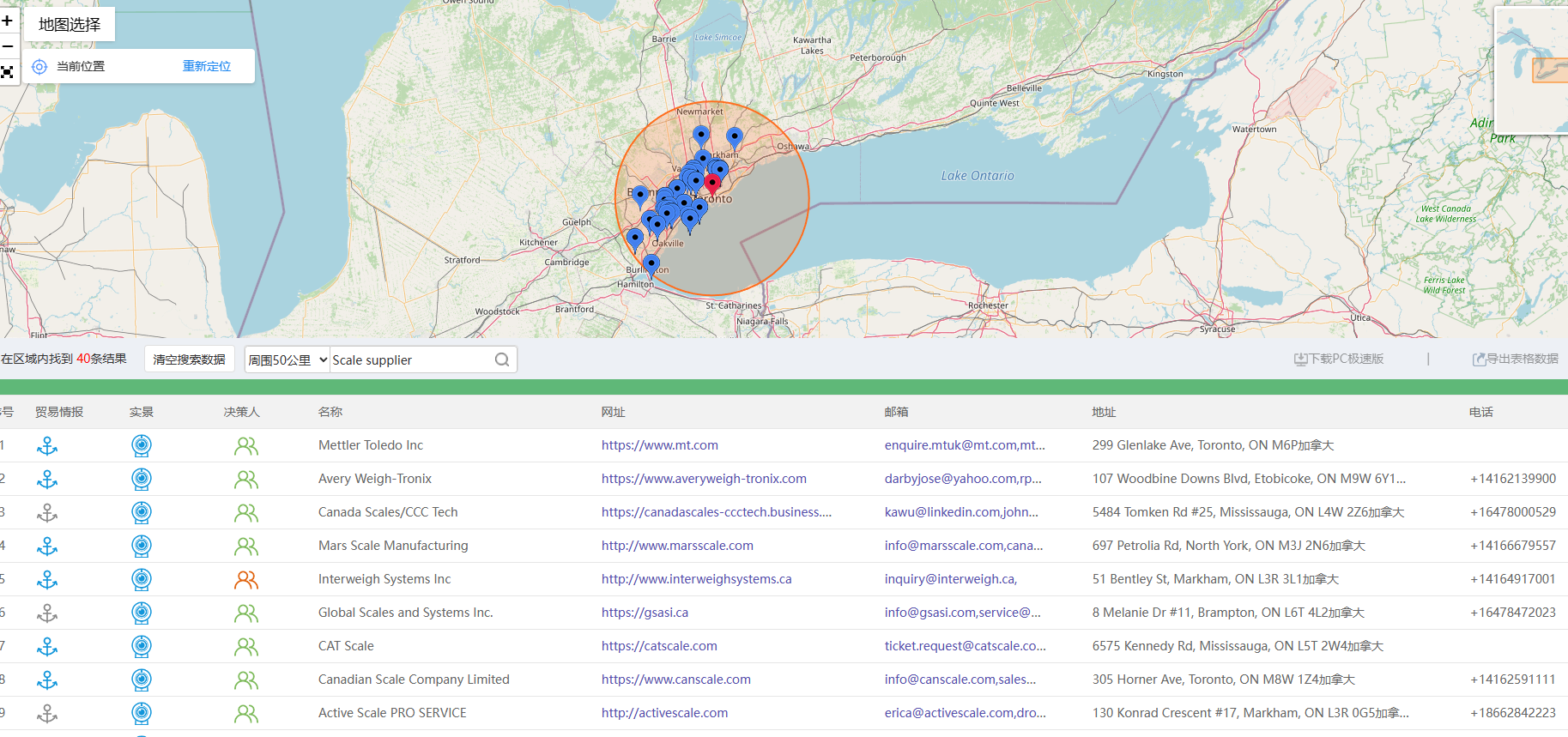This screenshot has width=1568, height=737.
Task: View decision makers for Active Scale PRO SERVICE
Action: [x=246, y=714]
